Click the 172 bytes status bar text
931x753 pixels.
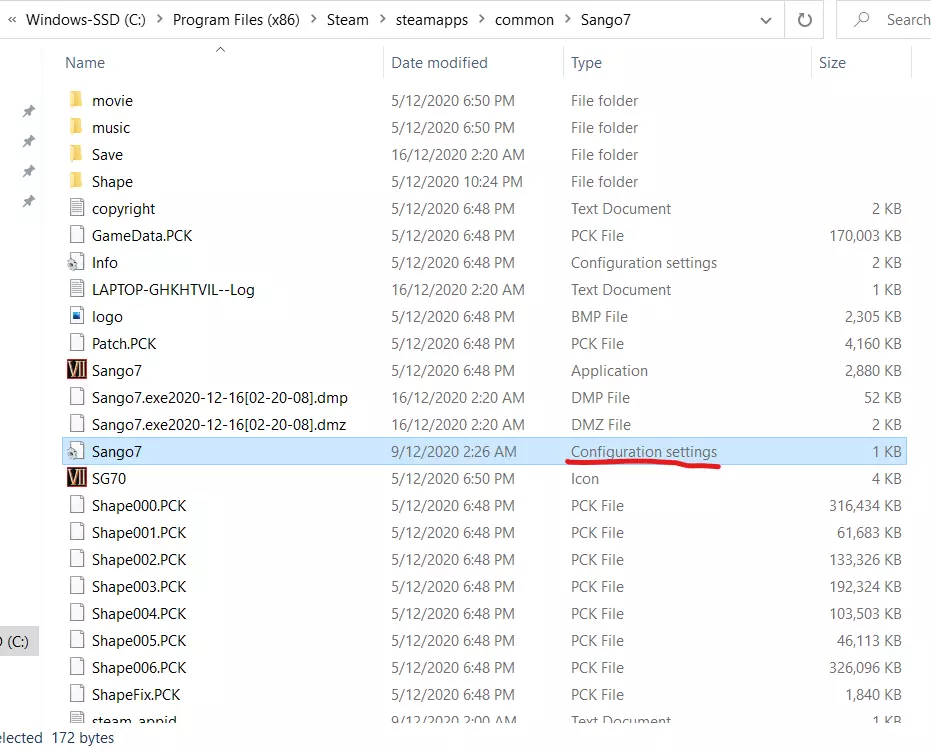[x=83, y=738]
